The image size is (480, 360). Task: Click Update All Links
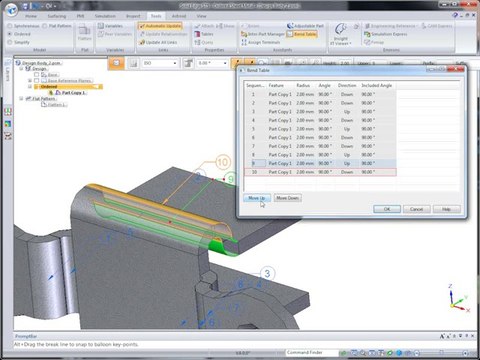(x=158, y=42)
